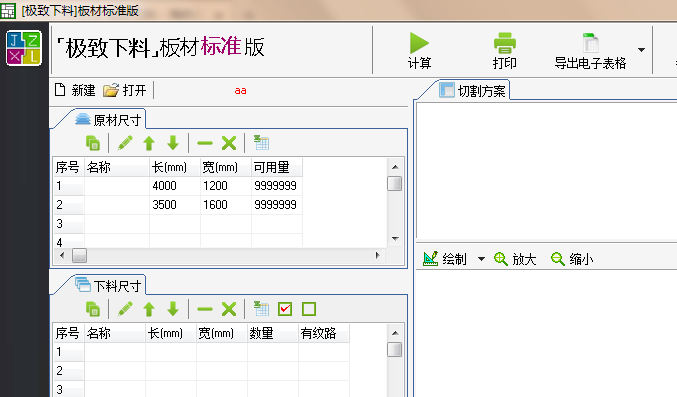This screenshot has height=397, width=677.
Task: Click the 打印 printer icon
Action: pos(505,43)
